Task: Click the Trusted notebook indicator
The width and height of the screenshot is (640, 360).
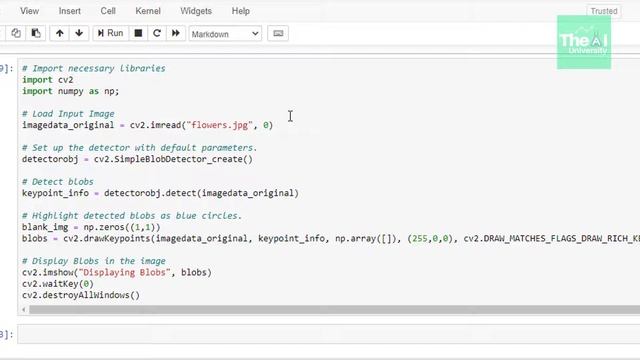Action: click(x=604, y=11)
